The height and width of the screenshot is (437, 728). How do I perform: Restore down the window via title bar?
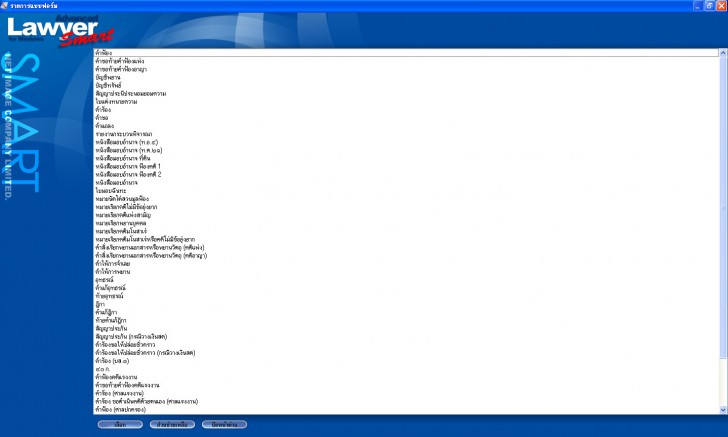710,6
